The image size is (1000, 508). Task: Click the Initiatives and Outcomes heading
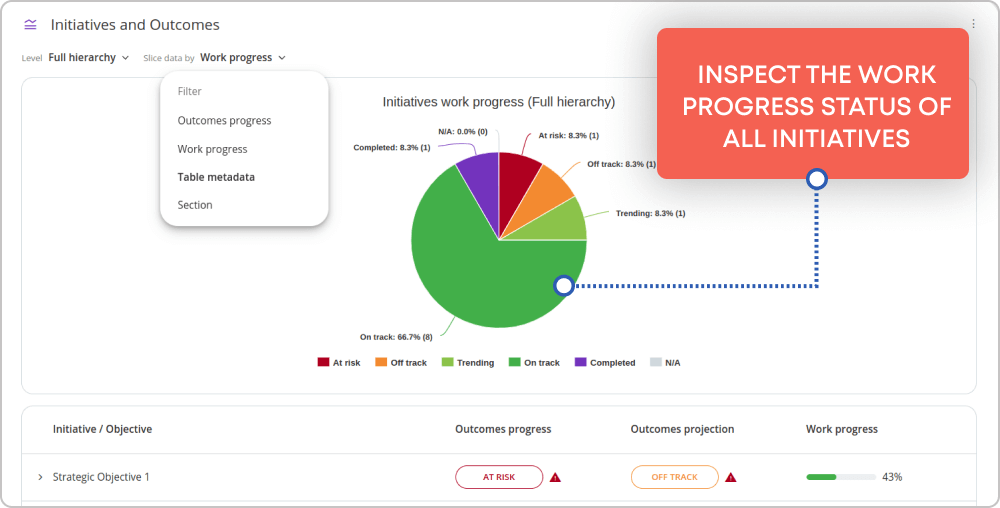click(135, 25)
